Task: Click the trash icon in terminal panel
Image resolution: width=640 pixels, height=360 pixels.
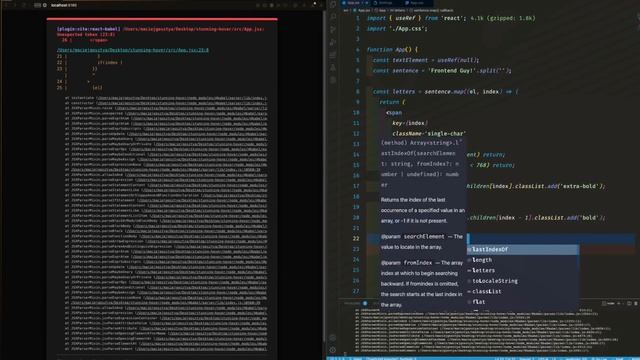Action: (636, 304)
